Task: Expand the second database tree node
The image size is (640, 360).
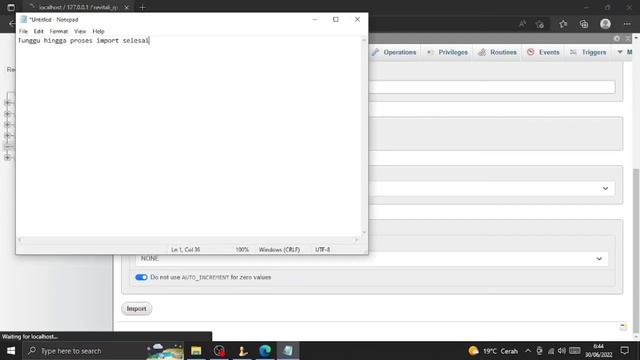Action: 7,114
